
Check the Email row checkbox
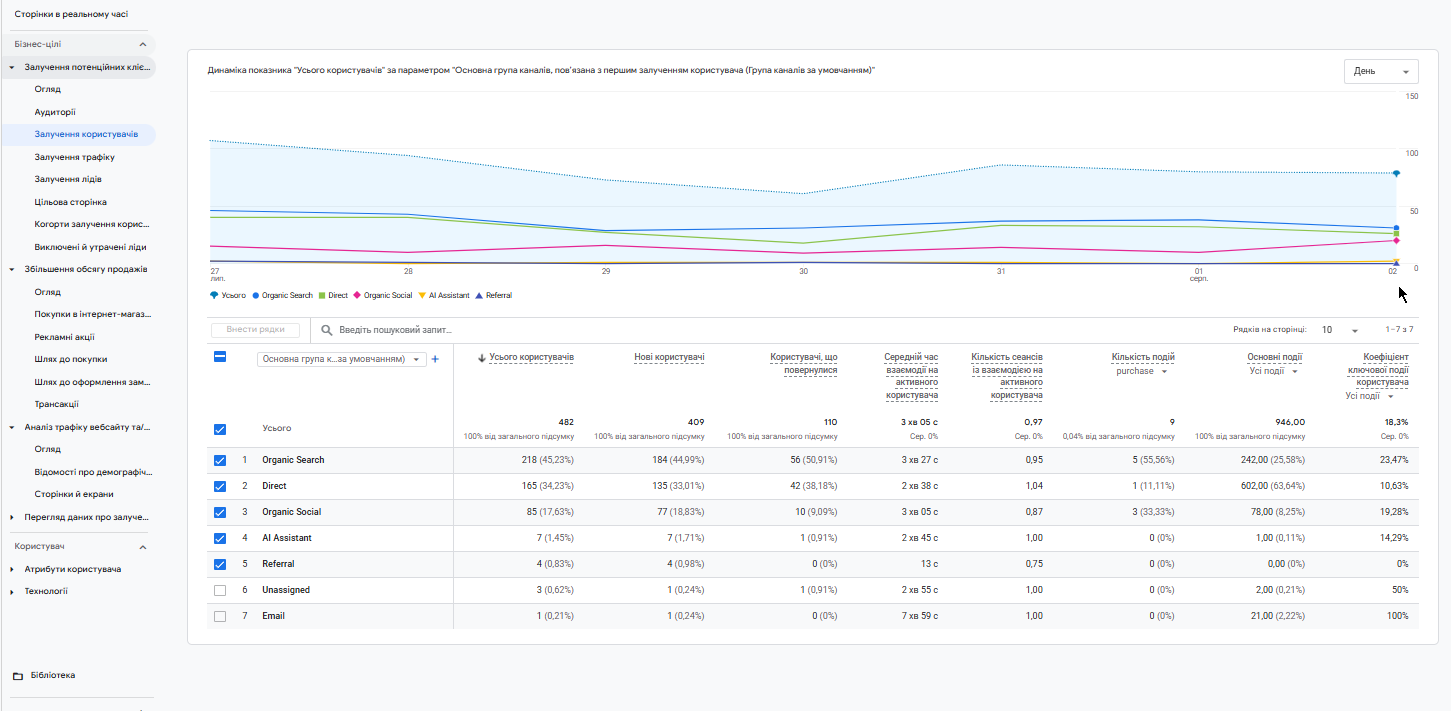coord(220,616)
